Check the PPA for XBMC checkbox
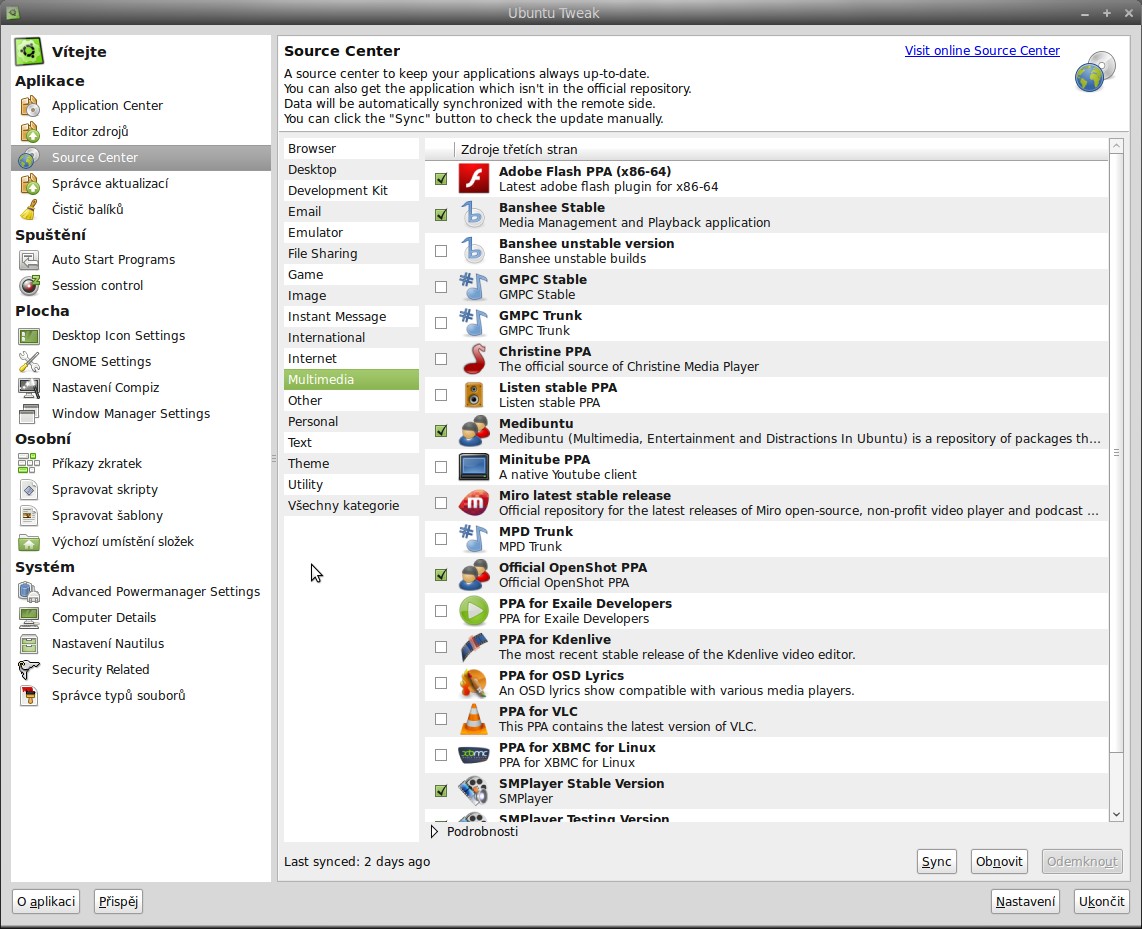Image resolution: width=1142 pixels, height=929 pixels. click(x=441, y=755)
